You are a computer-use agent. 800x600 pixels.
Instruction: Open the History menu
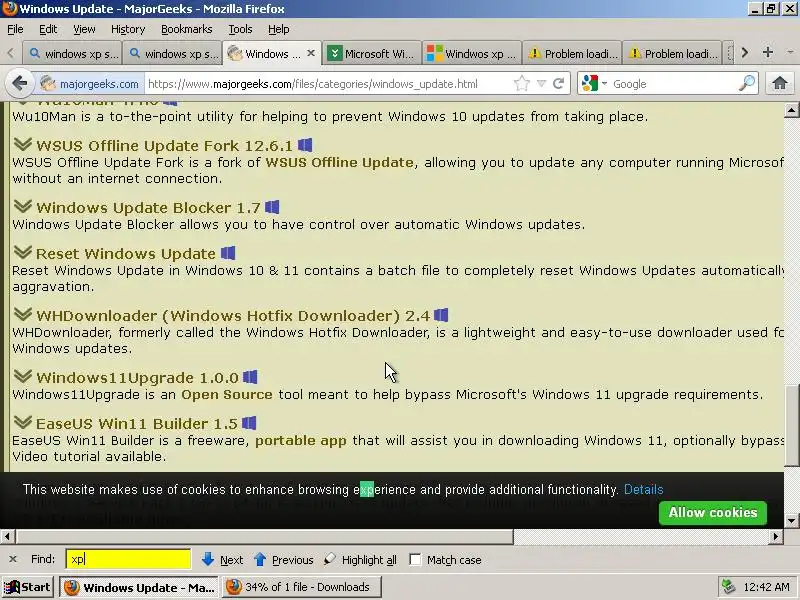pyautogui.click(x=128, y=29)
